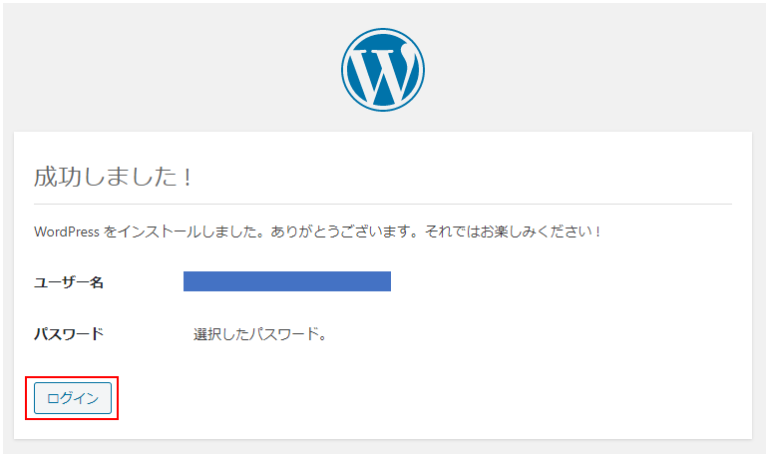The height and width of the screenshot is (457, 768).
Task: Click the right end of the blue username bar
Action: 387,281
